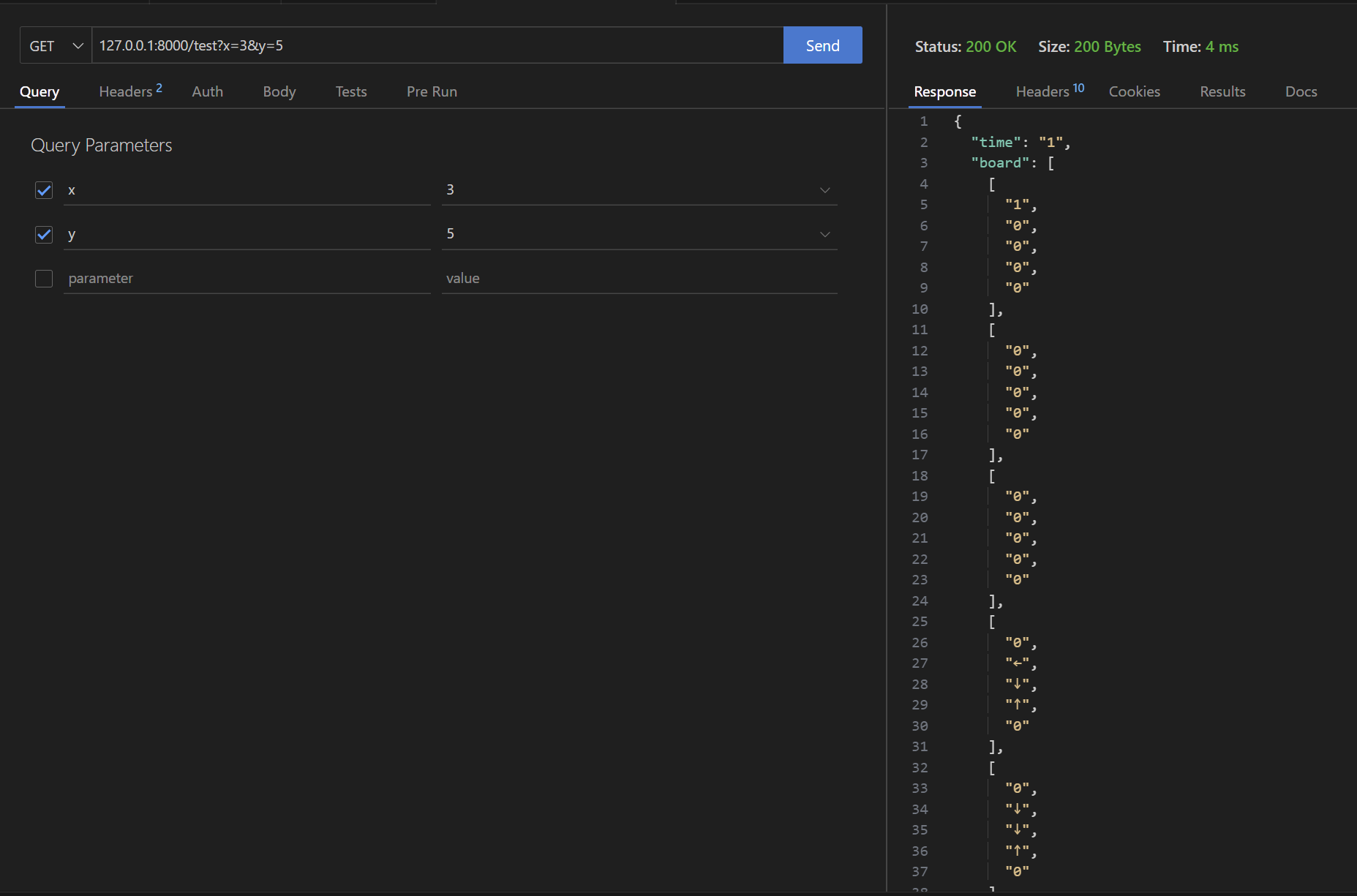1357x896 pixels.
Task: Click the request URL field
Action: pos(437,45)
